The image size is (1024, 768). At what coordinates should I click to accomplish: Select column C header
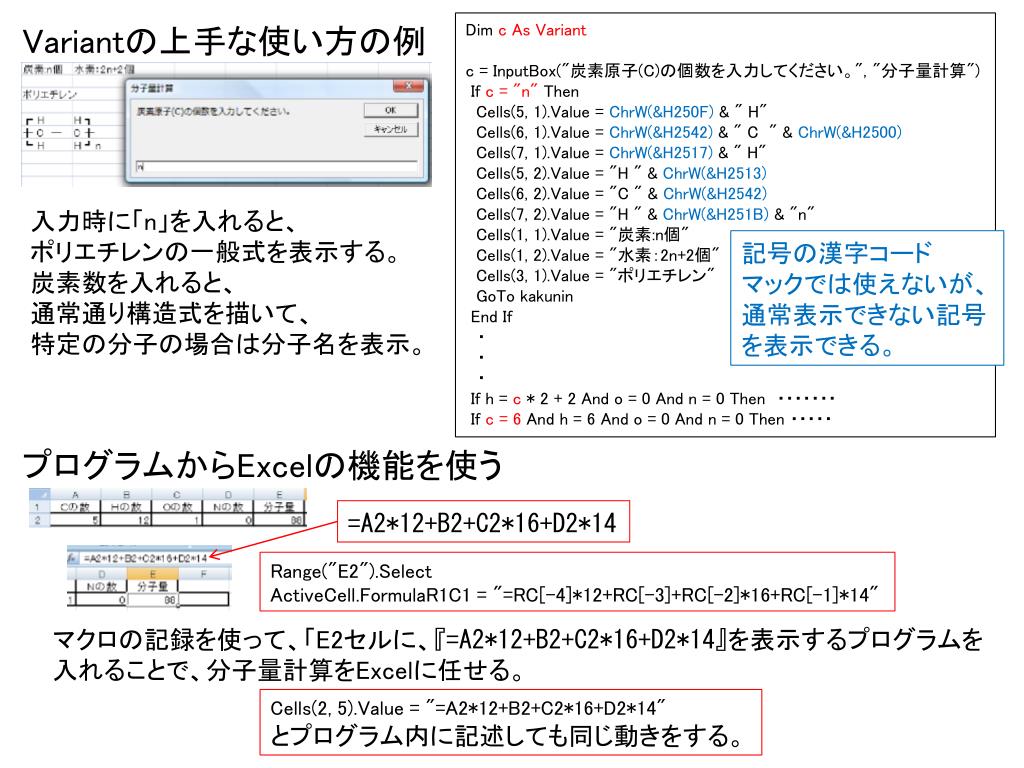177,494
